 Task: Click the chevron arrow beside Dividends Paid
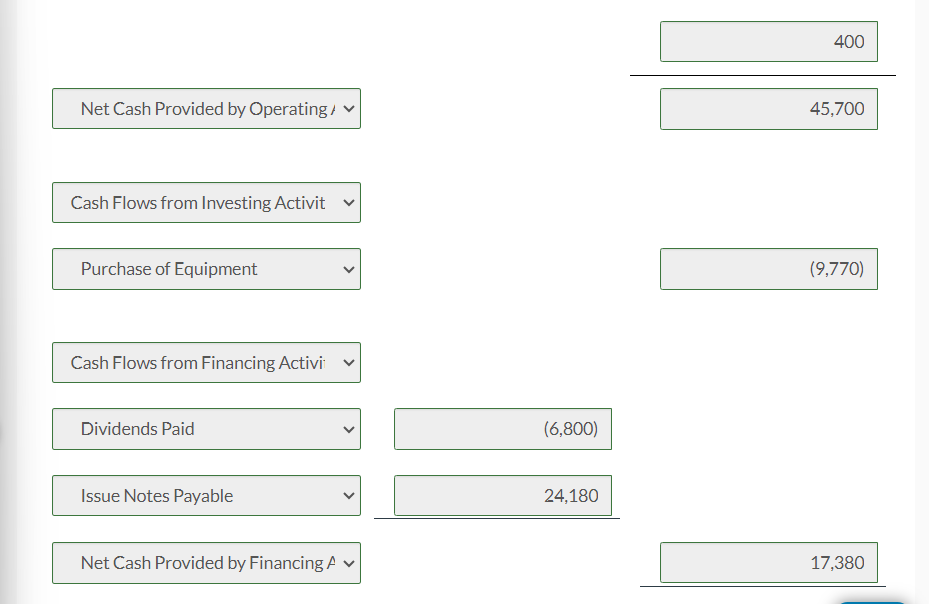349,429
